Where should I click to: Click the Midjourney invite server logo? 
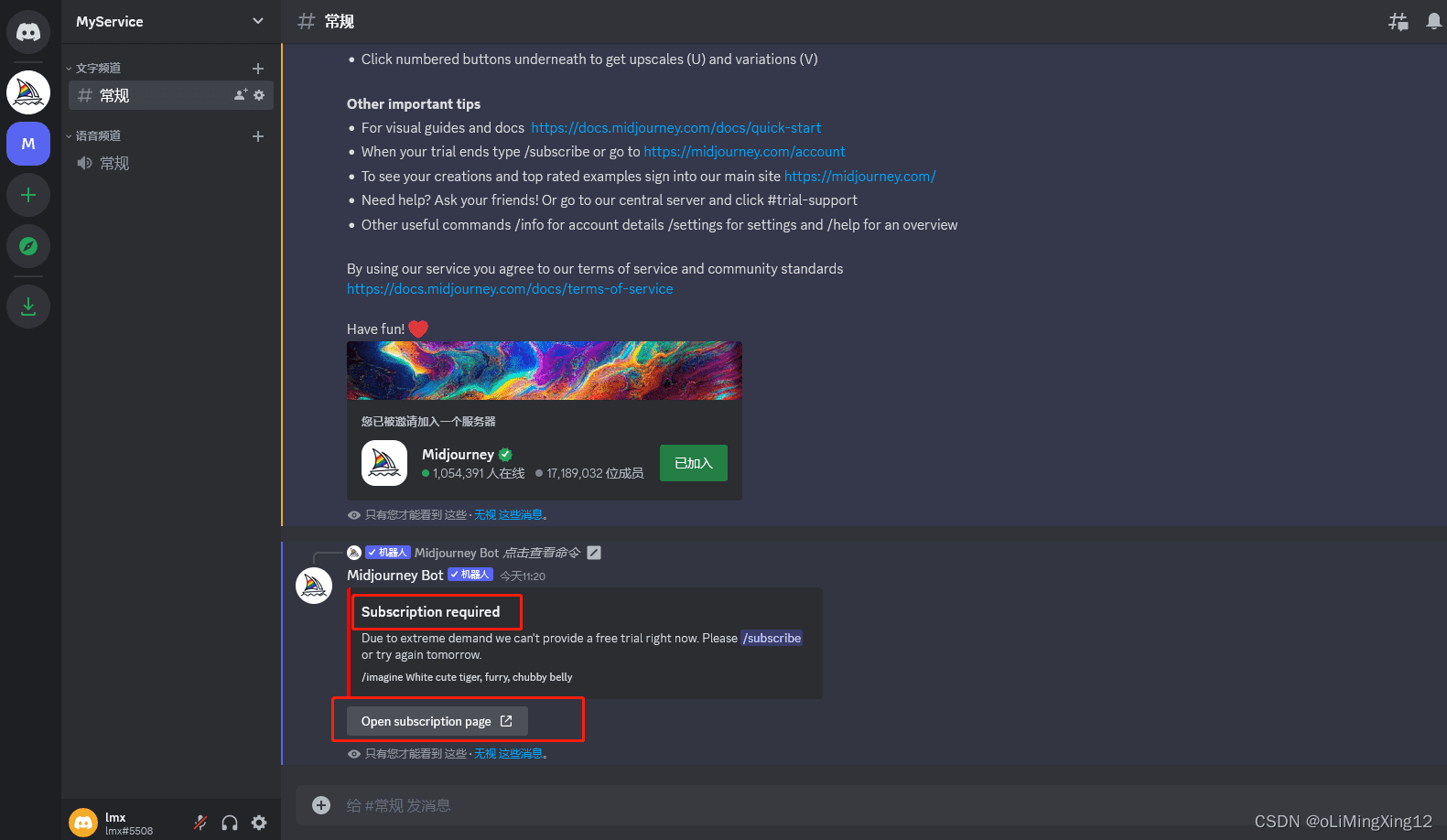coord(384,463)
